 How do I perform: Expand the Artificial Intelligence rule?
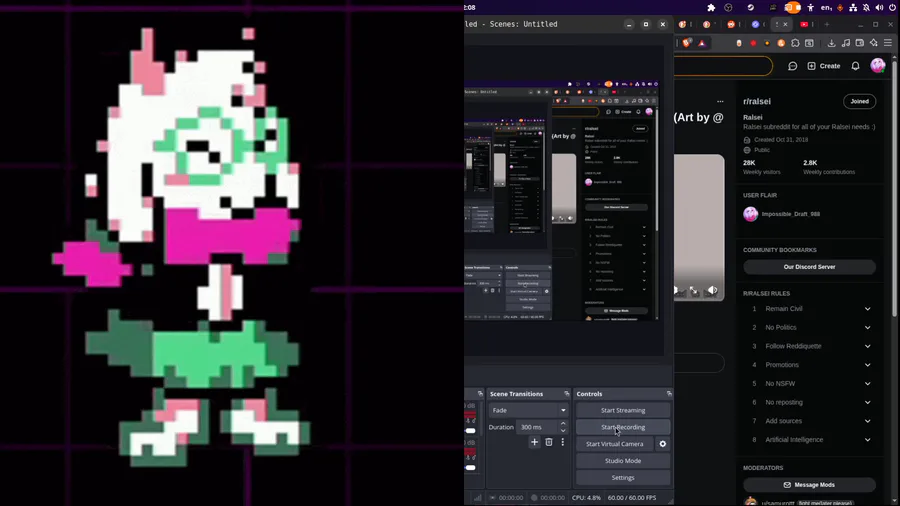(x=810, y=439)
